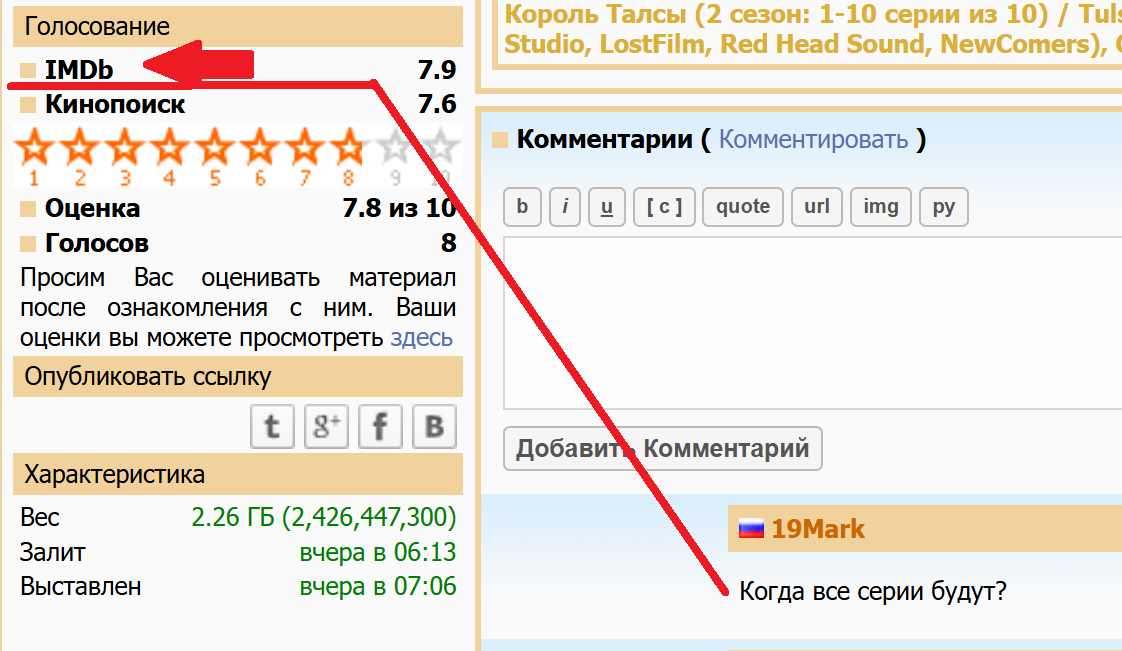Select the tenth rating star

(x=440, y=150)
